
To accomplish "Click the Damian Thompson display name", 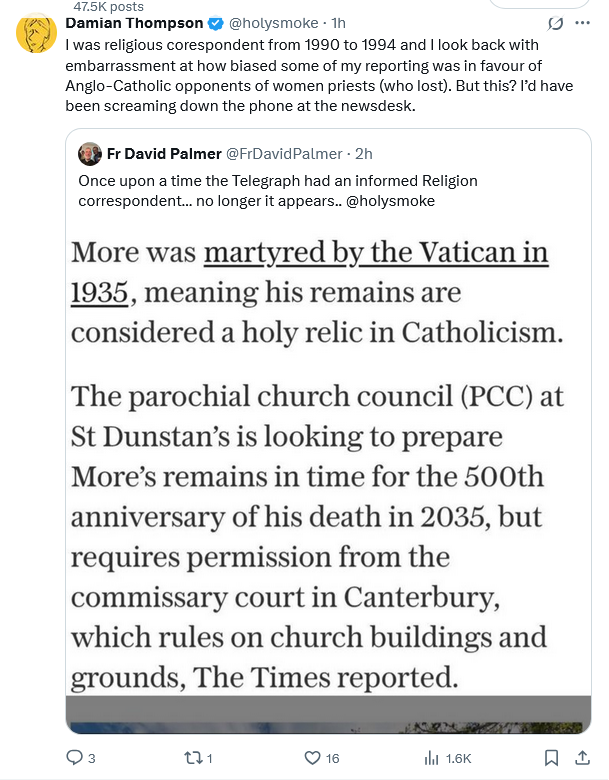I will point(134,22).
